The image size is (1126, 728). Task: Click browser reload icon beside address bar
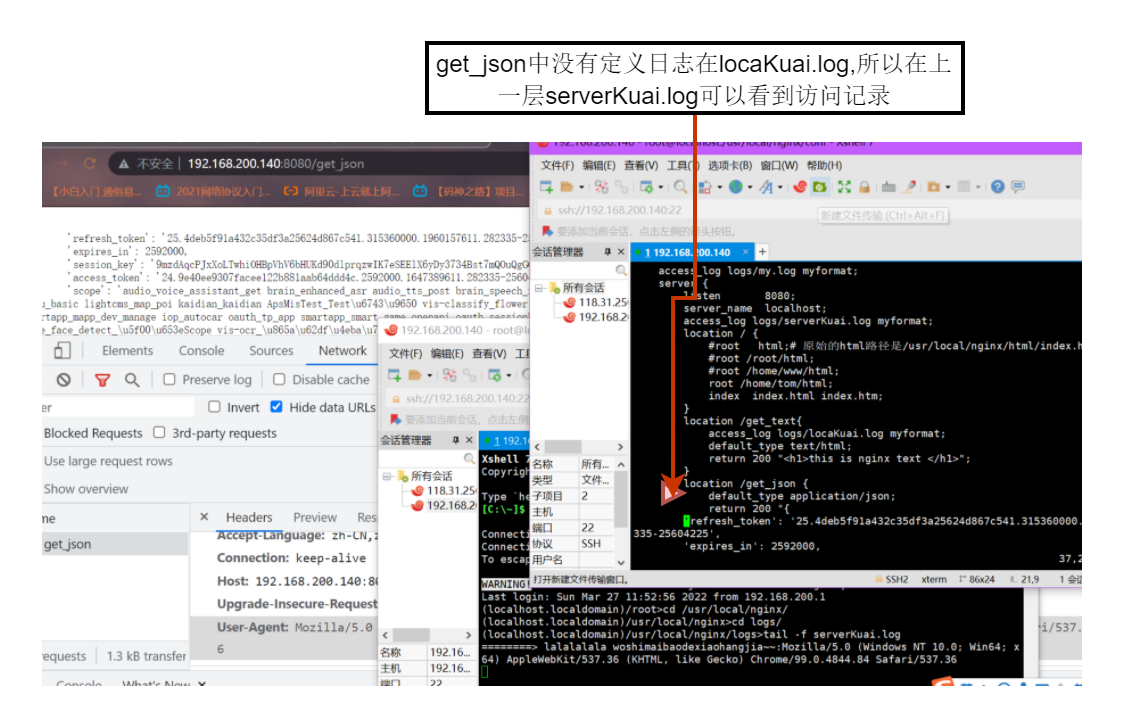[x=90, y=164]
